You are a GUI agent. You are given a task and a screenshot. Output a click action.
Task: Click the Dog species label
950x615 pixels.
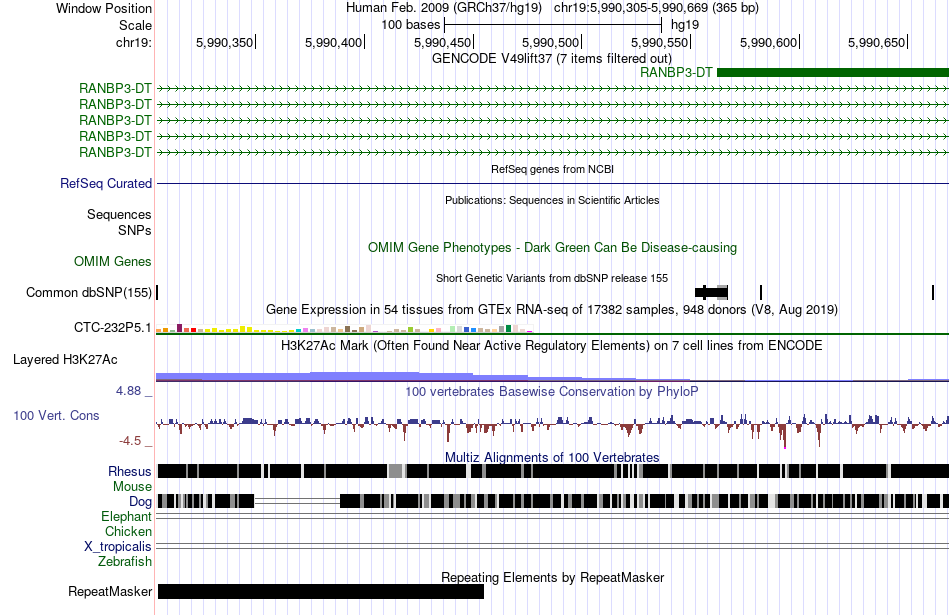click(141, 502)
